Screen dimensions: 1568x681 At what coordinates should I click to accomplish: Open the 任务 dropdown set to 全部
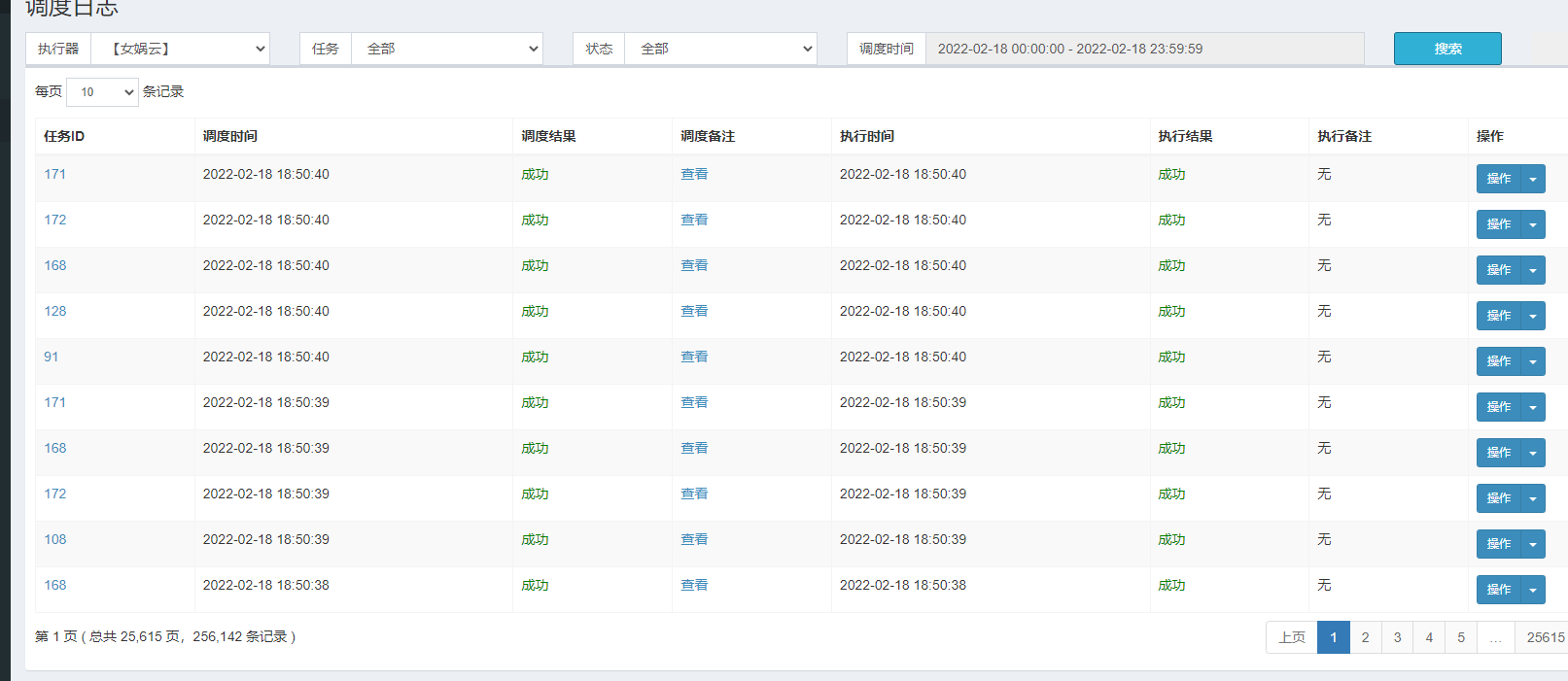[x=446, y=49]
